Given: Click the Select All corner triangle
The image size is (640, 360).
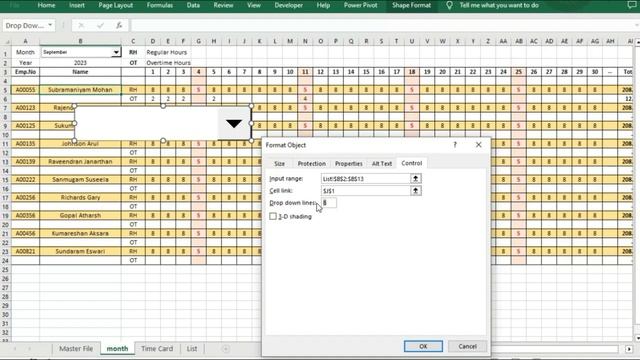Looking at the screenshot, I should [x=6, y=41].
